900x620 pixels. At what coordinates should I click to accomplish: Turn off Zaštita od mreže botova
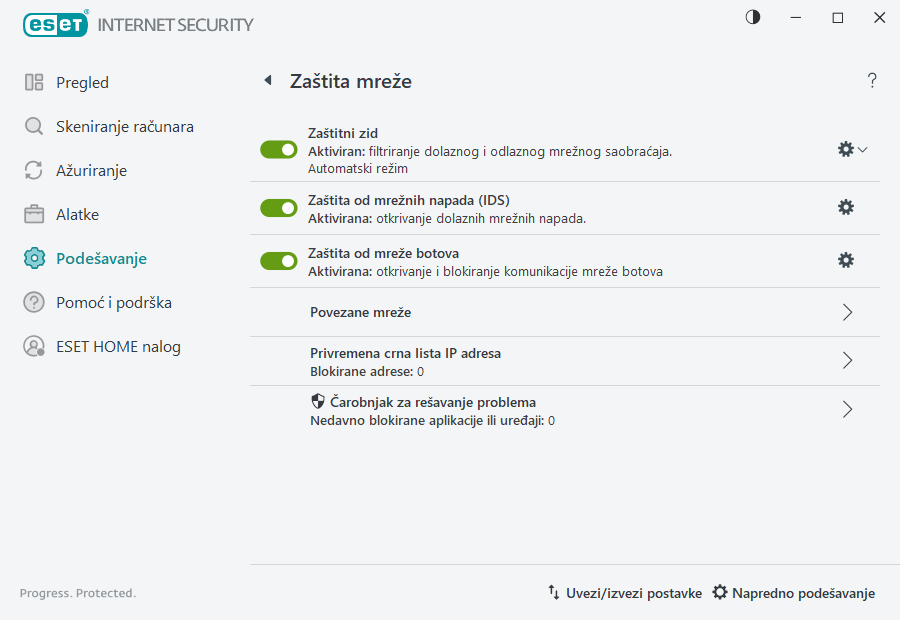(278, 259)
